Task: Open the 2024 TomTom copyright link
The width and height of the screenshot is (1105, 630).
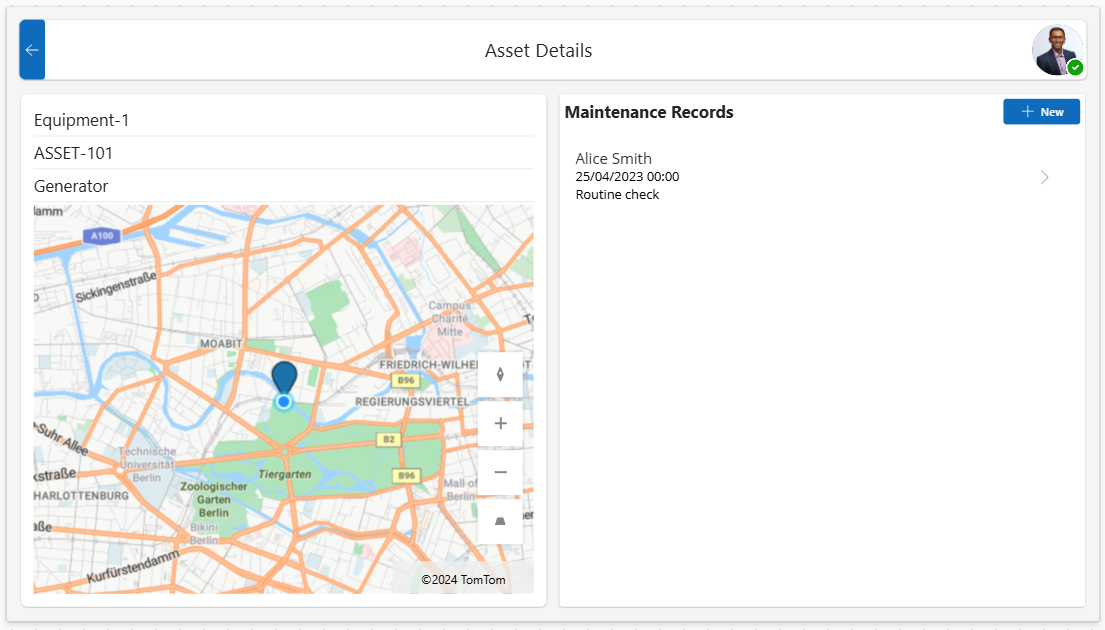Action: (465, 579)
